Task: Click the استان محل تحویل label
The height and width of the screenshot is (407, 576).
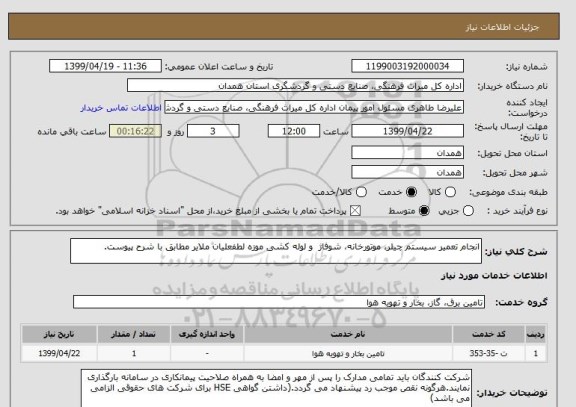Action: click(x=512, y=154)
